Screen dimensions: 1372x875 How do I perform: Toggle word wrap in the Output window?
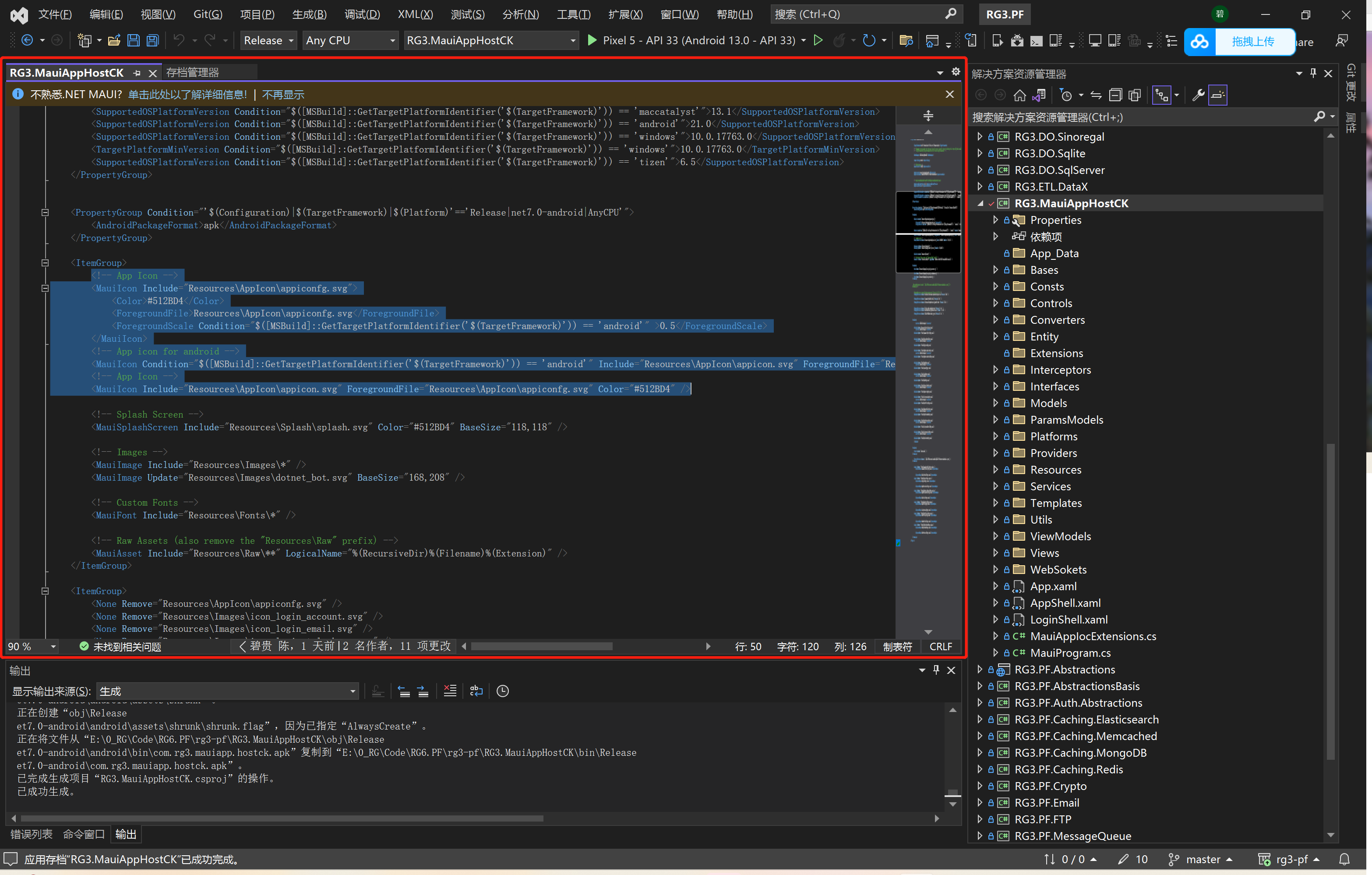coord(476,691)
